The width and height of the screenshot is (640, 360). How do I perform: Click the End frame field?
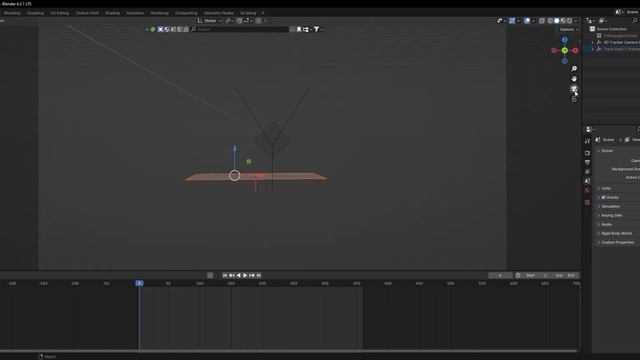pos(566,276)
